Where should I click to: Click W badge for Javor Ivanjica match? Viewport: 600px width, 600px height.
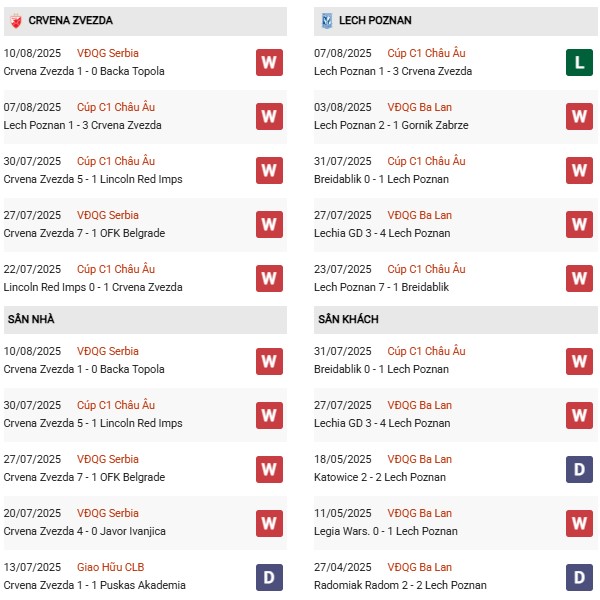pos(268,522)
